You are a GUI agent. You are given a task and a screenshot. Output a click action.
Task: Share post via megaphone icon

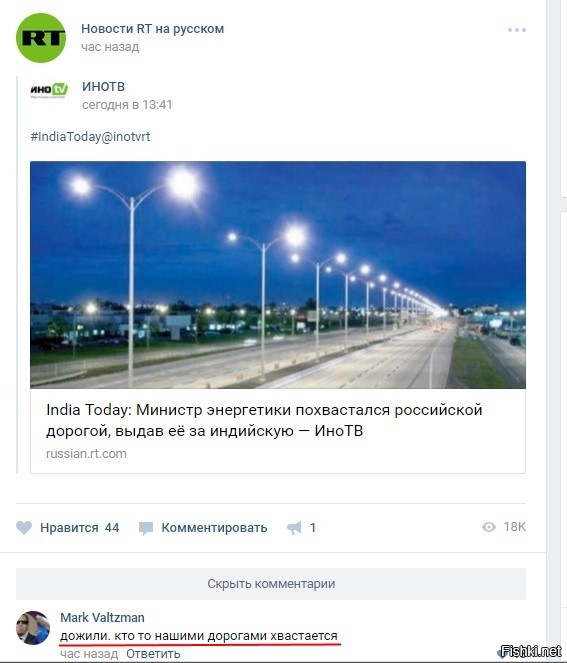pyautogui.click(x=294, y=528)
